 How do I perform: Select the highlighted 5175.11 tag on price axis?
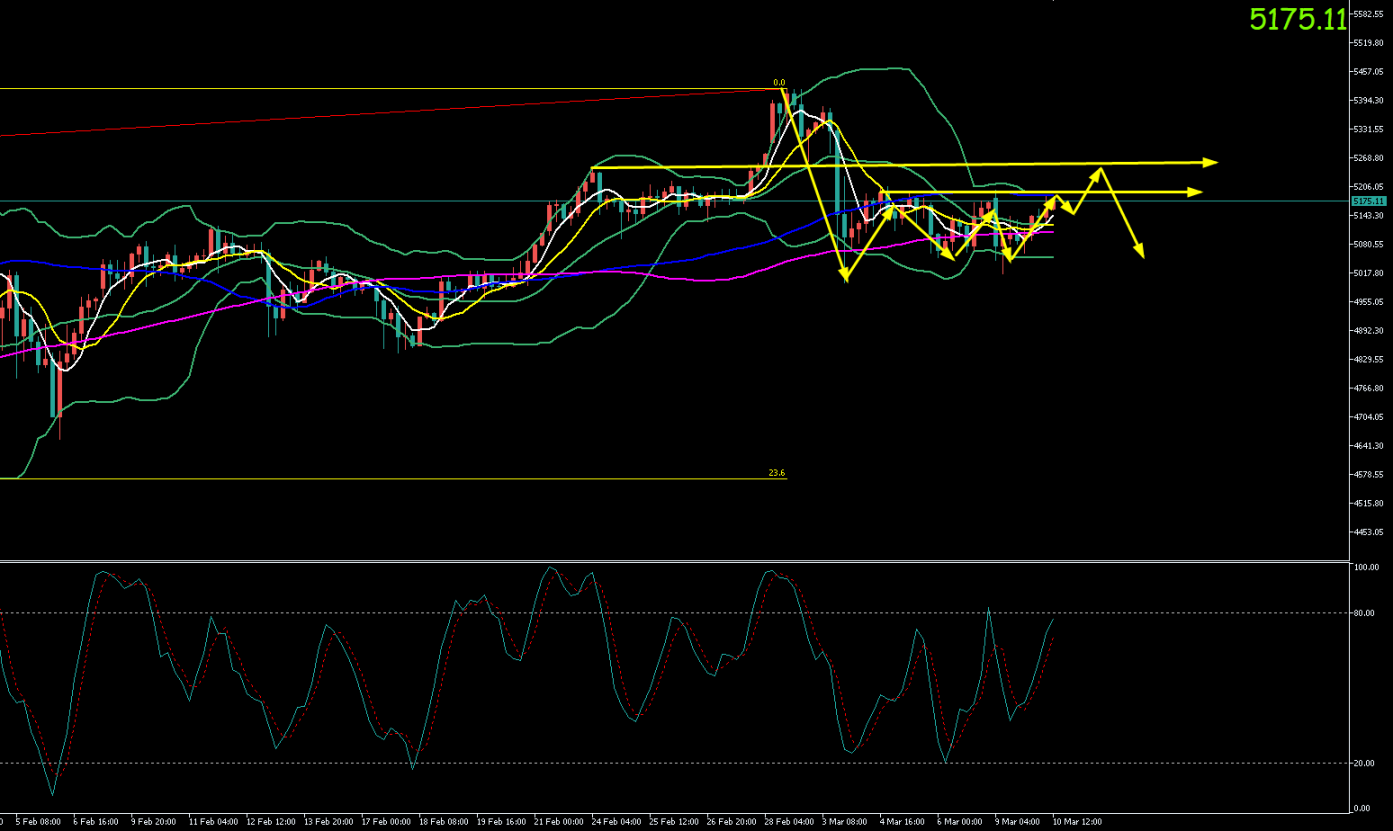(x=1366, y=201)
